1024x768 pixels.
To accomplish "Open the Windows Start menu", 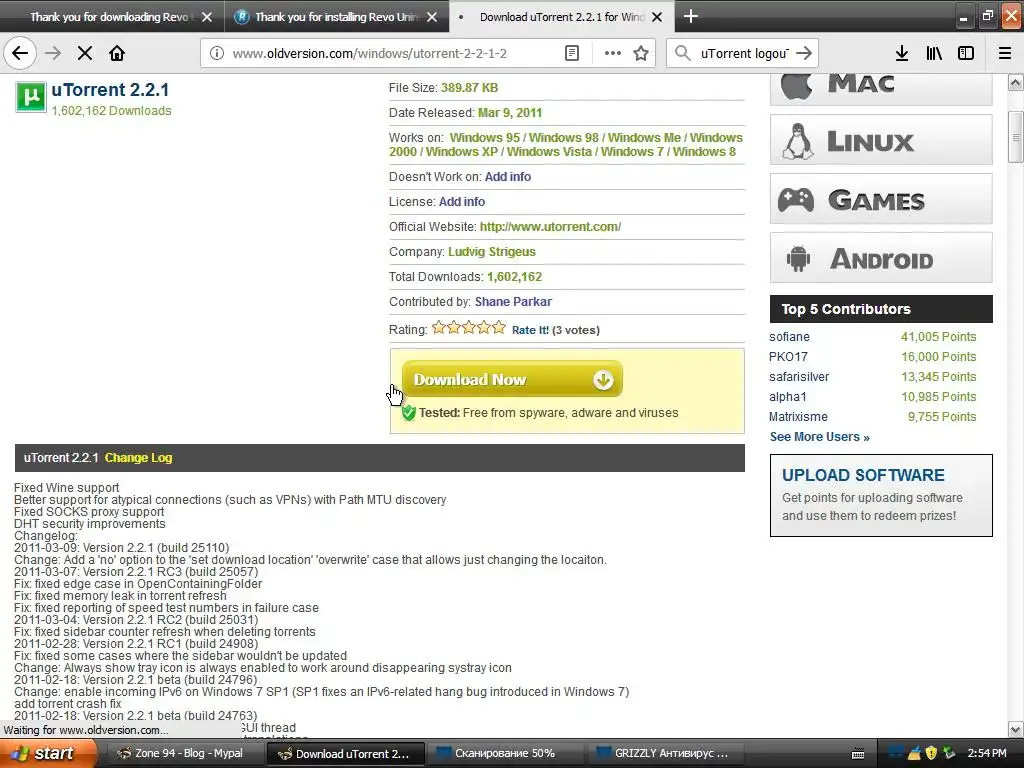I will coord(46,753).
